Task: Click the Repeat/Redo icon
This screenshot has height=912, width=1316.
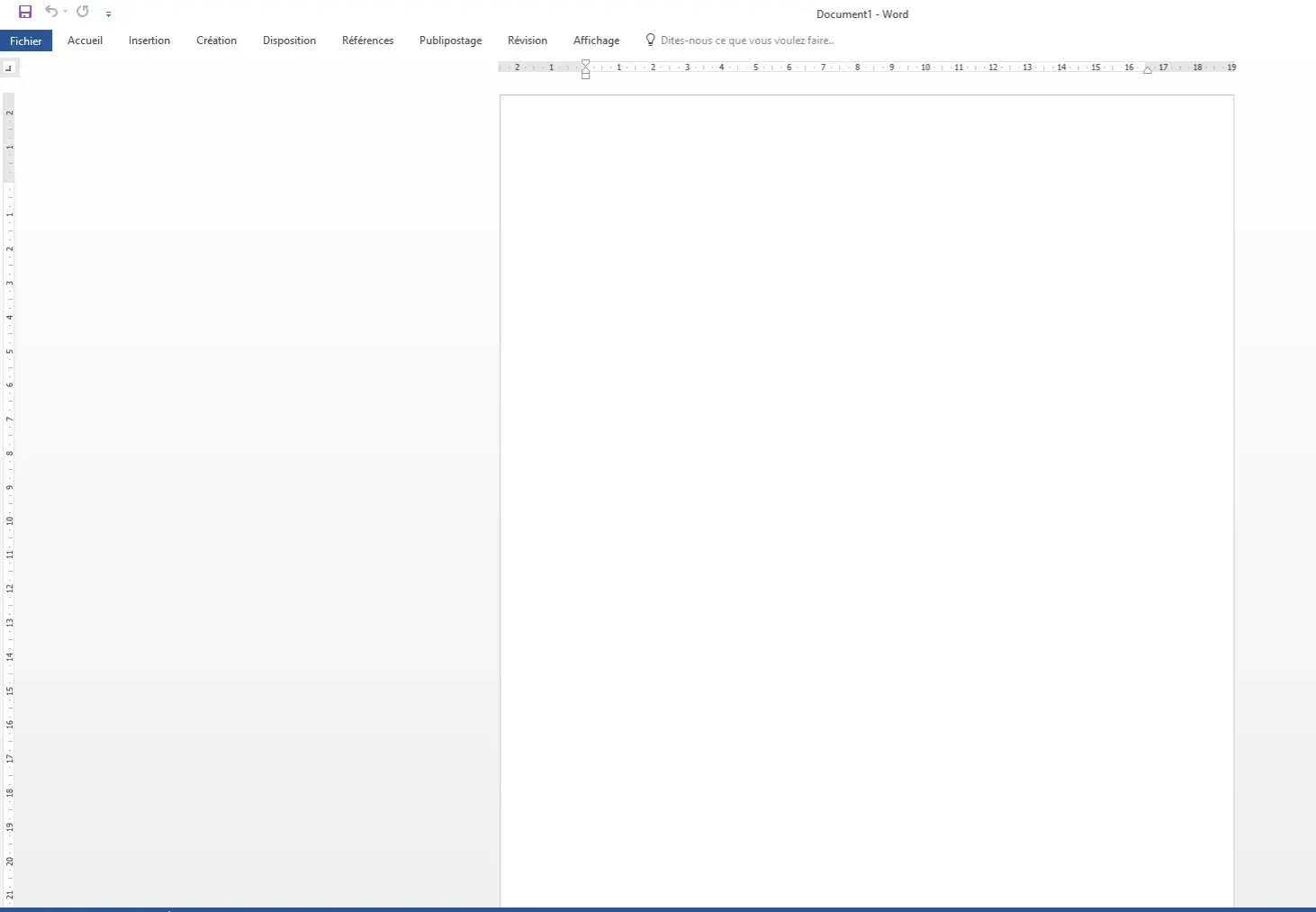Action: [83, 12]
